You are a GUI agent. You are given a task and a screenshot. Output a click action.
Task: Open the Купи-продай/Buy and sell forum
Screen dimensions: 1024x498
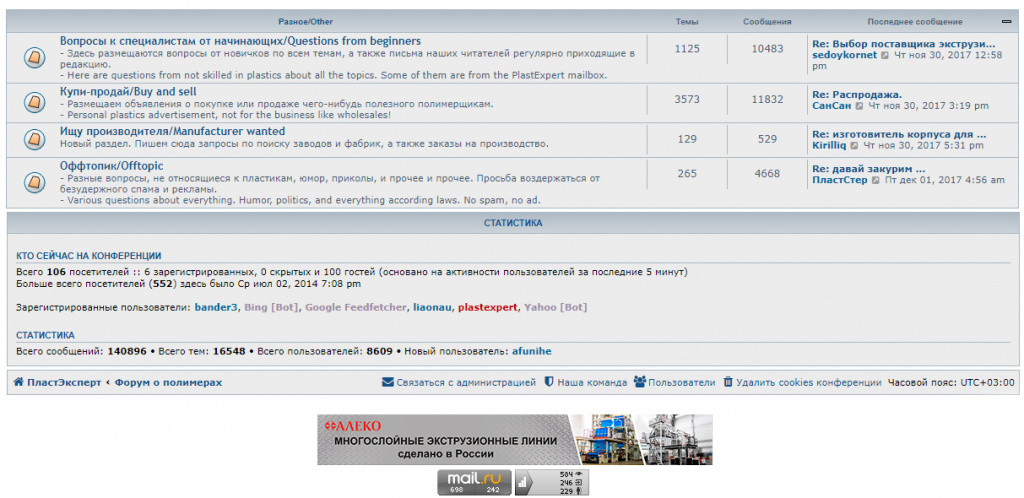(127, 91)
